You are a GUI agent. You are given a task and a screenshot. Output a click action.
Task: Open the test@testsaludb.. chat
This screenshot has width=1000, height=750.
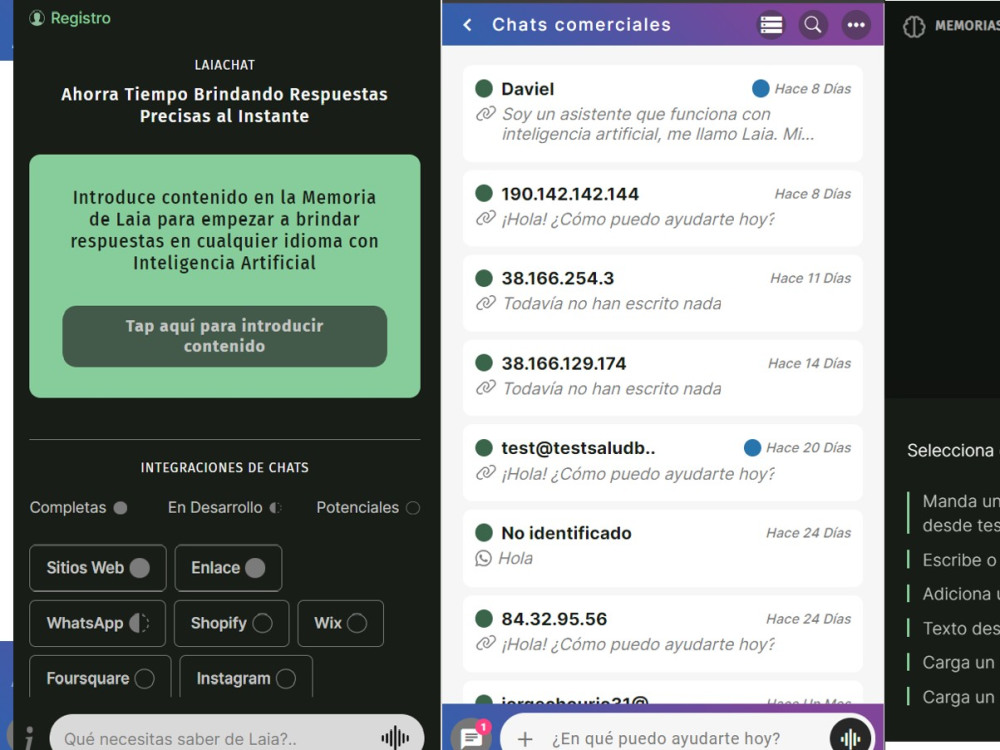pos(663,462)
